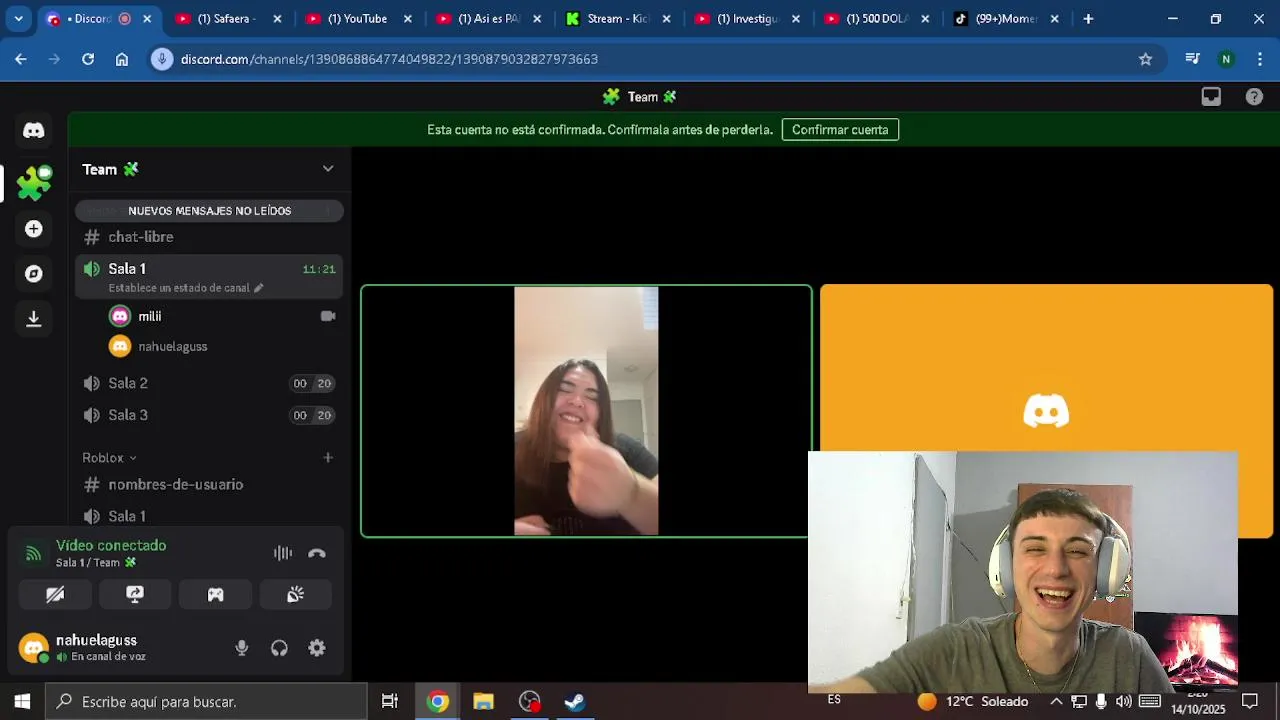Click the Confirmar cuenta button
1280x720 pixels.
pos(840,130)
